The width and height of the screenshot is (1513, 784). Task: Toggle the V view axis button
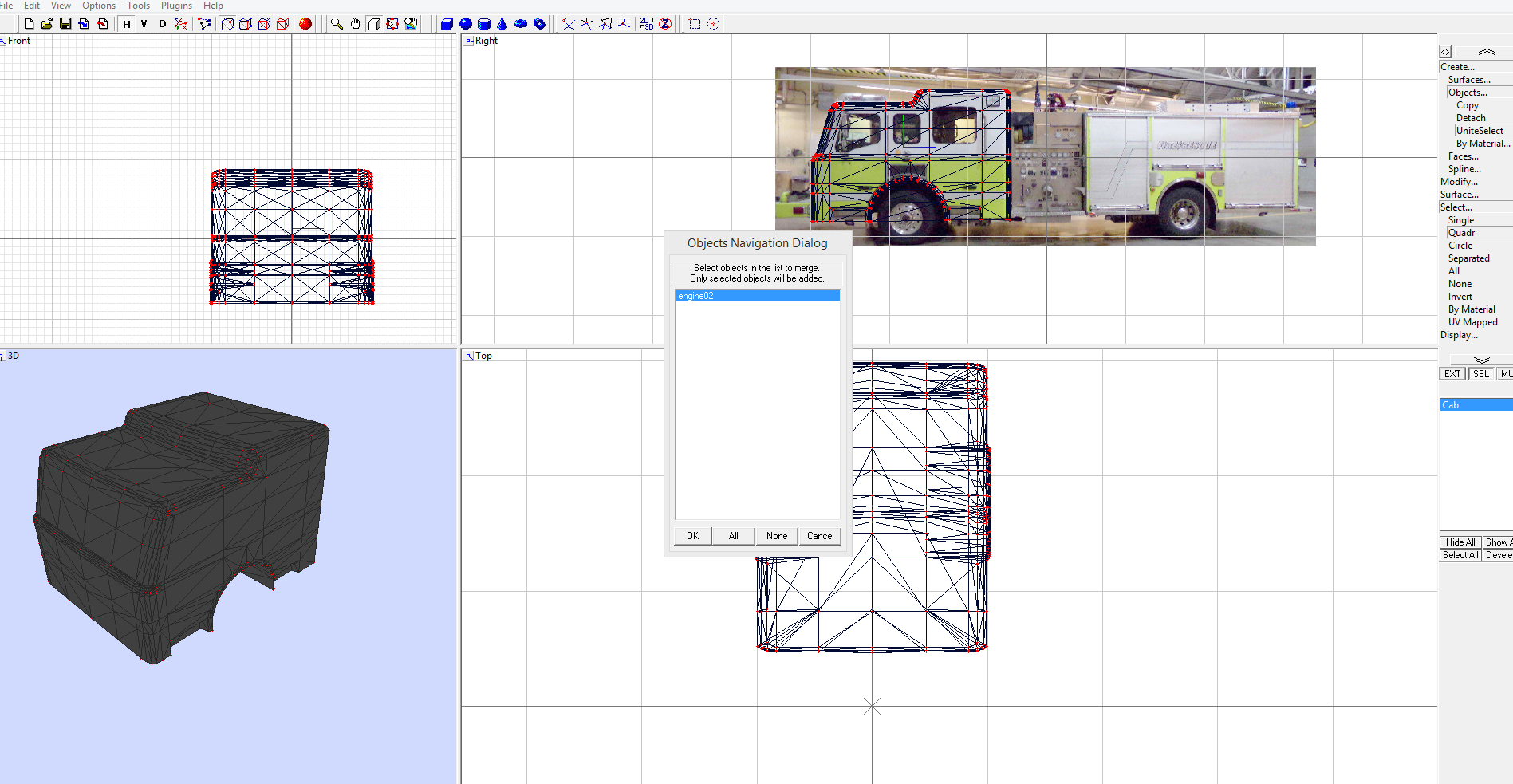pos(143,24)
